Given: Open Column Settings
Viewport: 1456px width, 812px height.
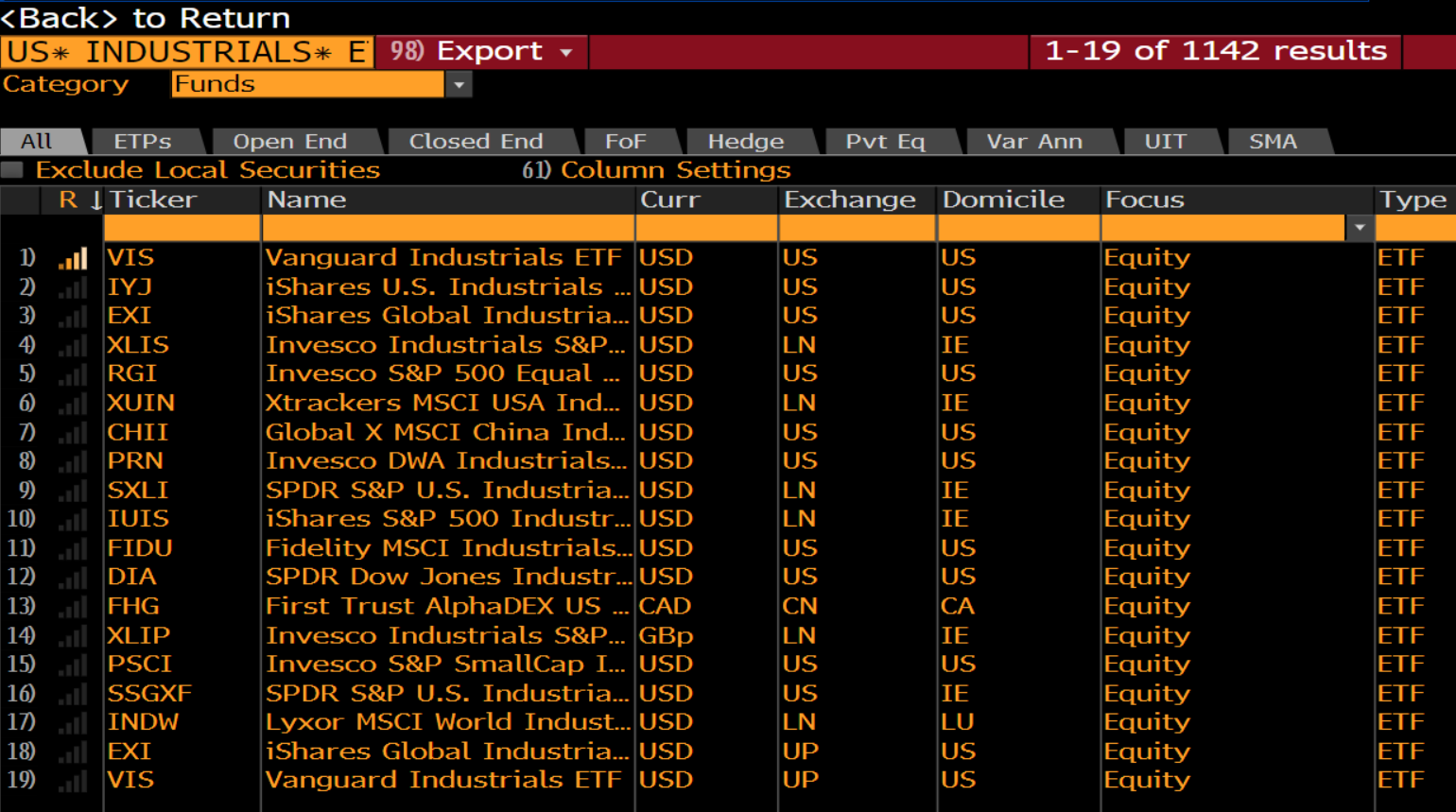Looking at the screenshot, I should pos(674,170).
